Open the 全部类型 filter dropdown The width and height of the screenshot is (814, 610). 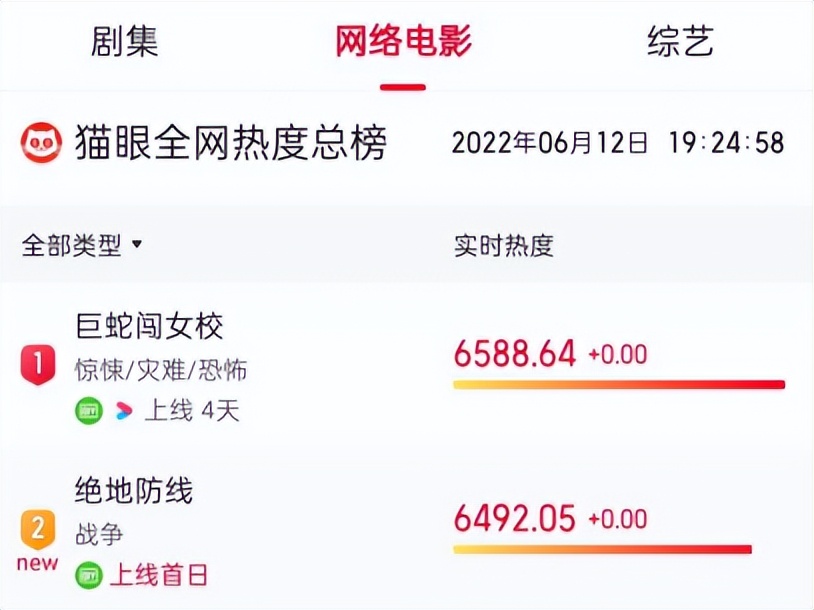click(x=75, y=244)
